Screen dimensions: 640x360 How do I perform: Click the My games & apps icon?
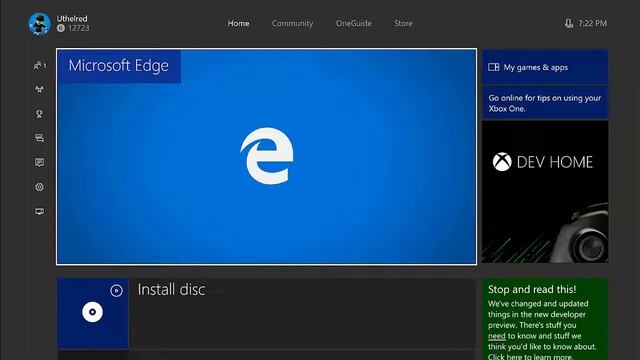[x=493, y=67]
